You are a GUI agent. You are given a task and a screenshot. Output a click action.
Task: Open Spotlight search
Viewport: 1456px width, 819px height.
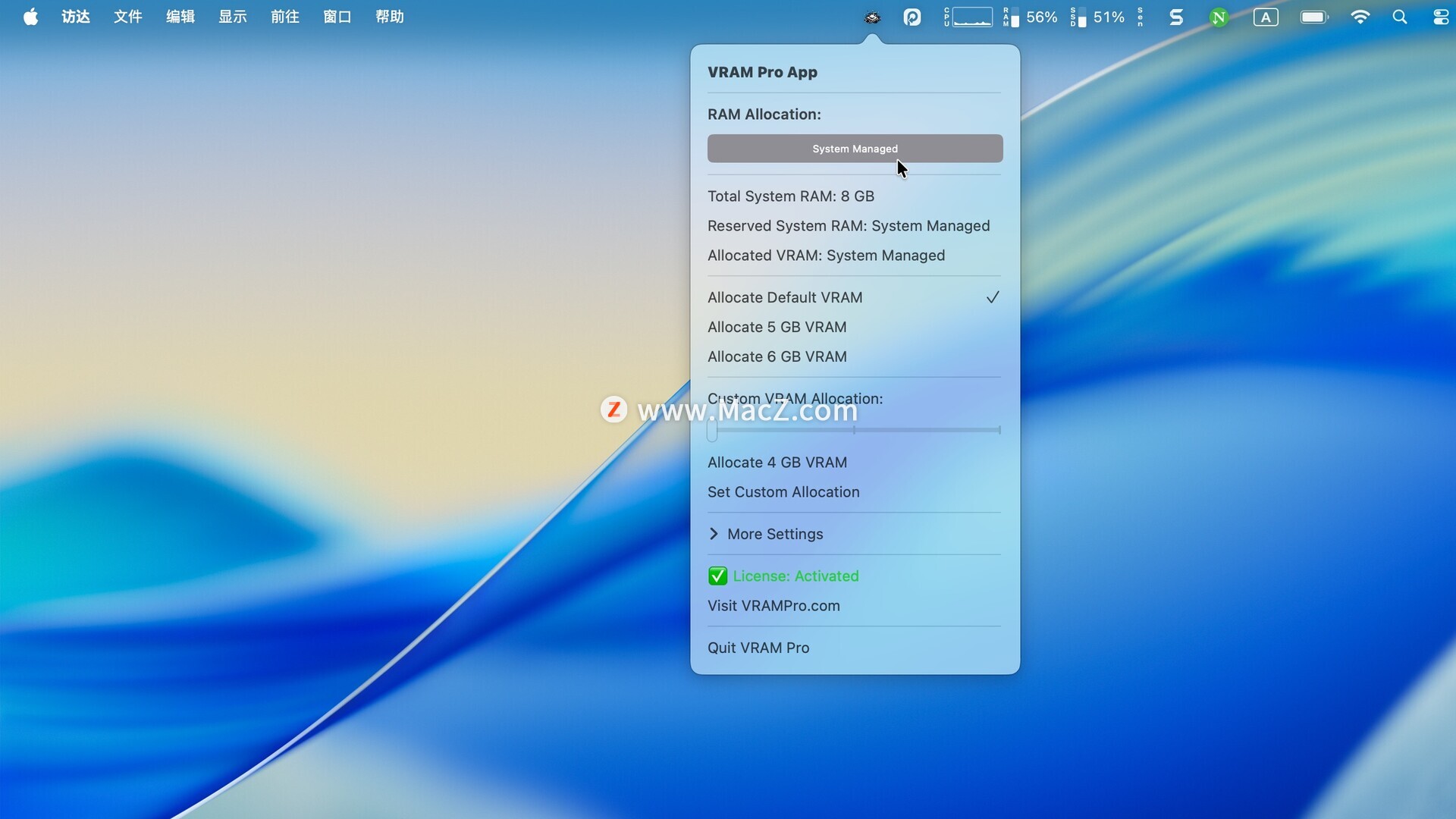pos(1400,17)
